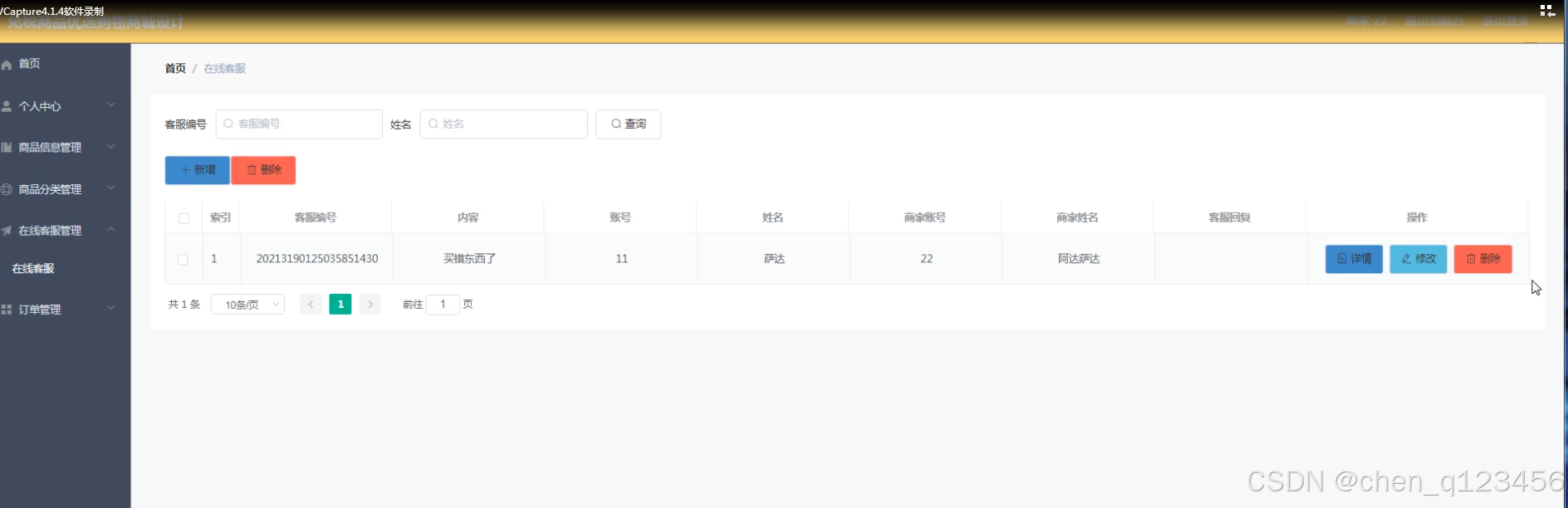The width and height of the screenshot is (1568, 508).
Task: Expand the 商品分类管理 menu chevron
Action: (x=111, y=188)
